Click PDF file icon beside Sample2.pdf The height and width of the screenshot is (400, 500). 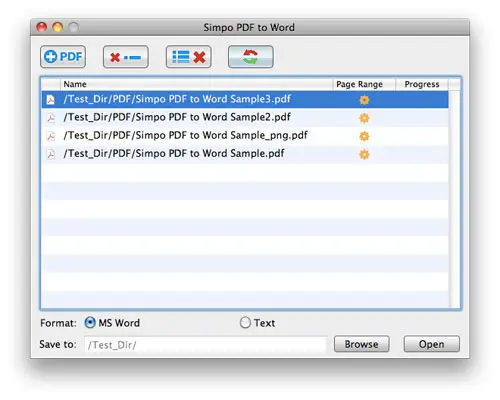point(51,118)
